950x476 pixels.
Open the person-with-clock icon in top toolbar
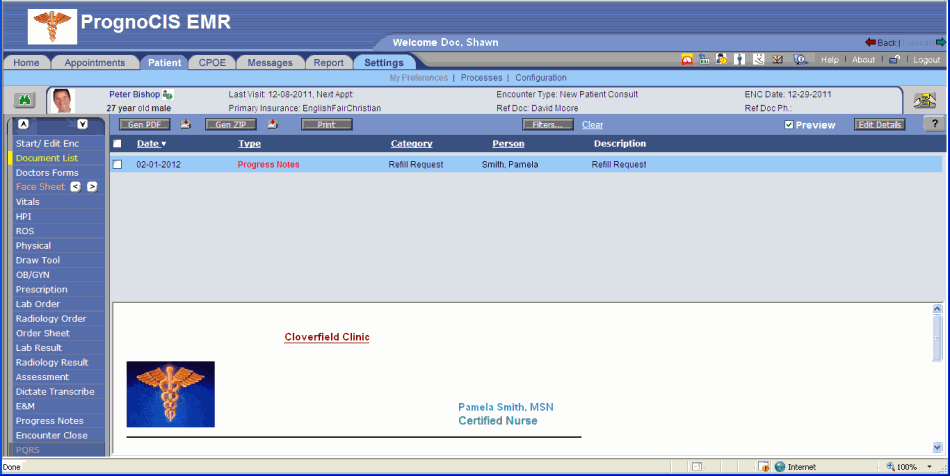pos(722,59)
